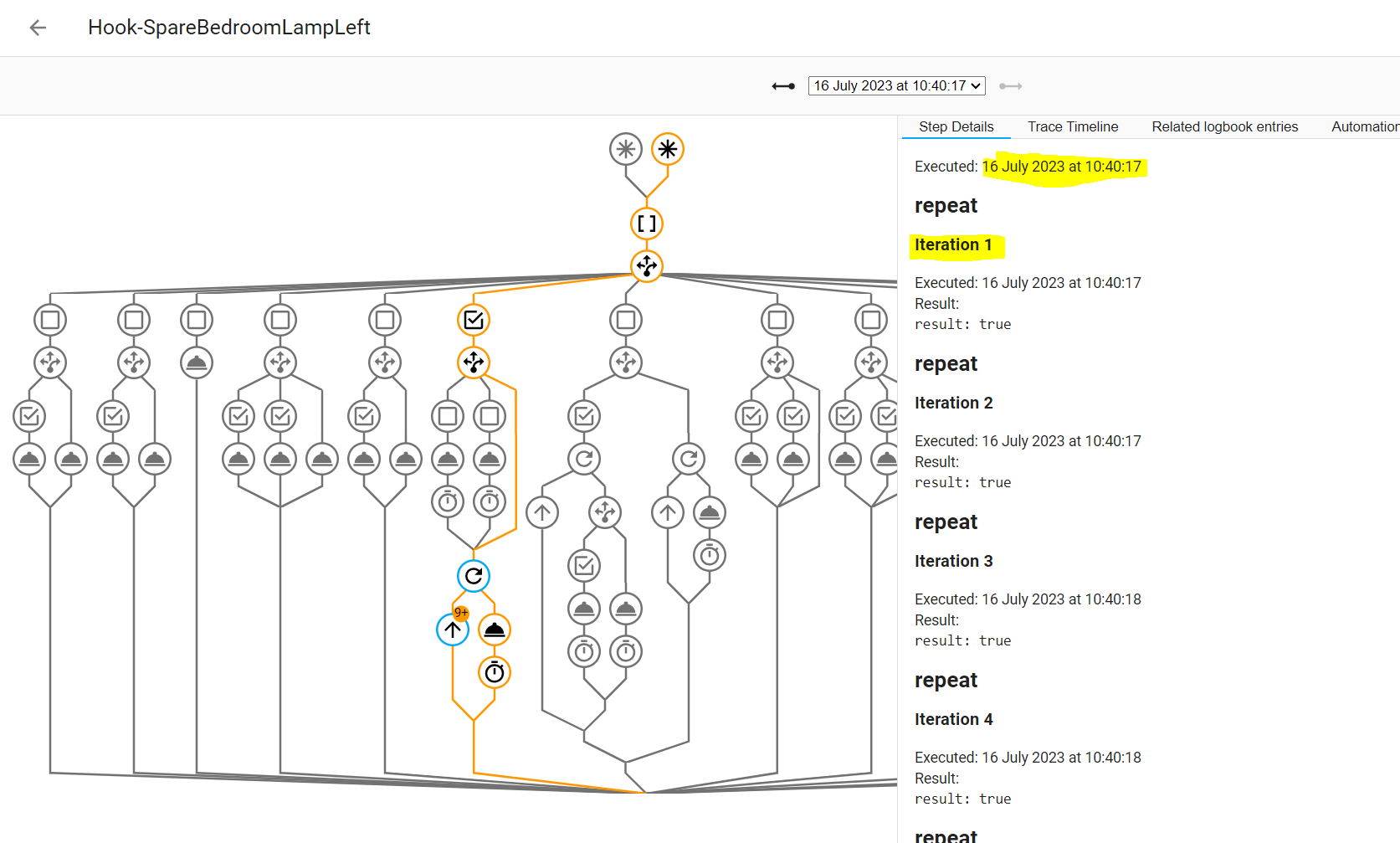
Task: Click the orange delay stopwatch node
Action: pos(494,671)
